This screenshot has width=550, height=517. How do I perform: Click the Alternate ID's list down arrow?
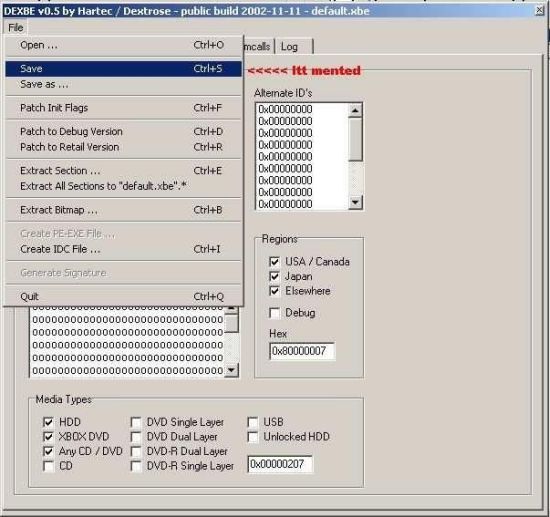(x=355, y=202)
